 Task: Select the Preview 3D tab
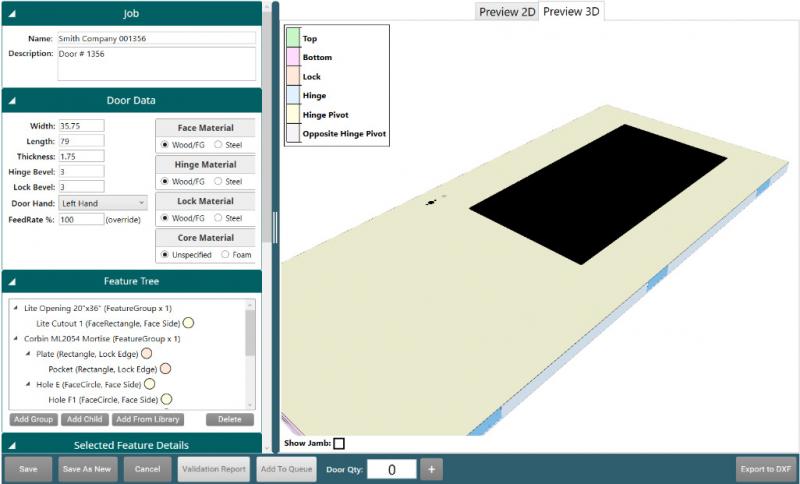(571, 12)
